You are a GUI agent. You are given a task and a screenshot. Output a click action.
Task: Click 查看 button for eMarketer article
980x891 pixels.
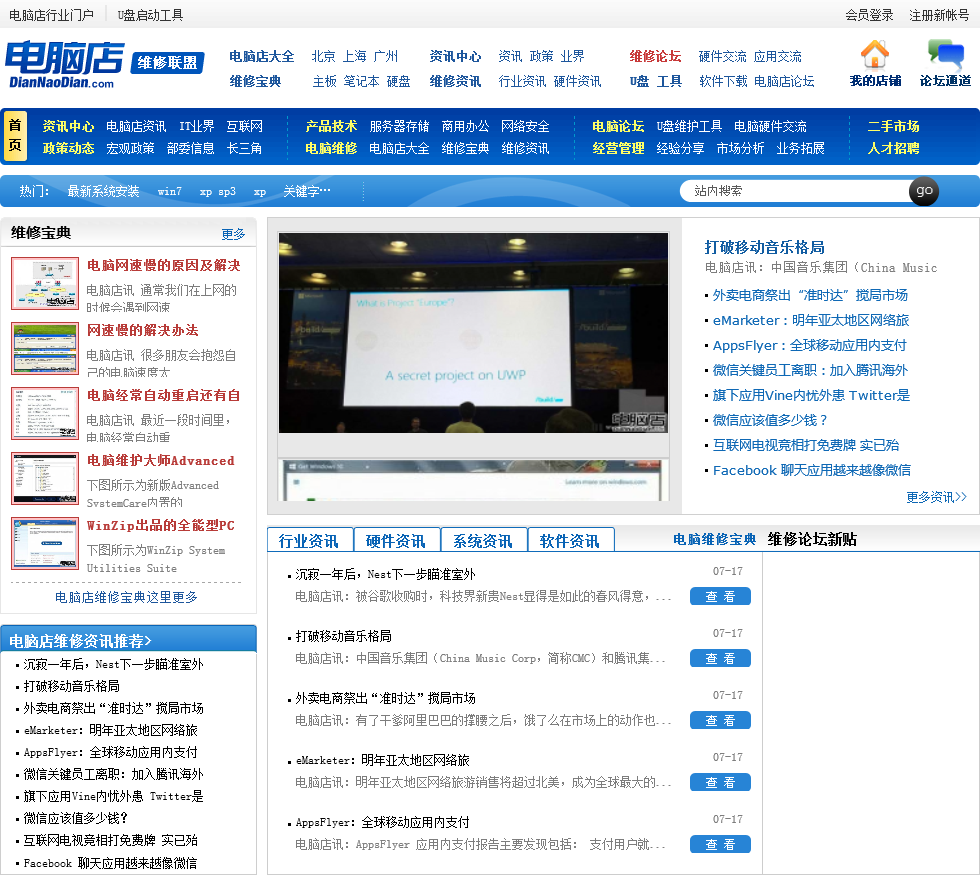tap(720, 782)
